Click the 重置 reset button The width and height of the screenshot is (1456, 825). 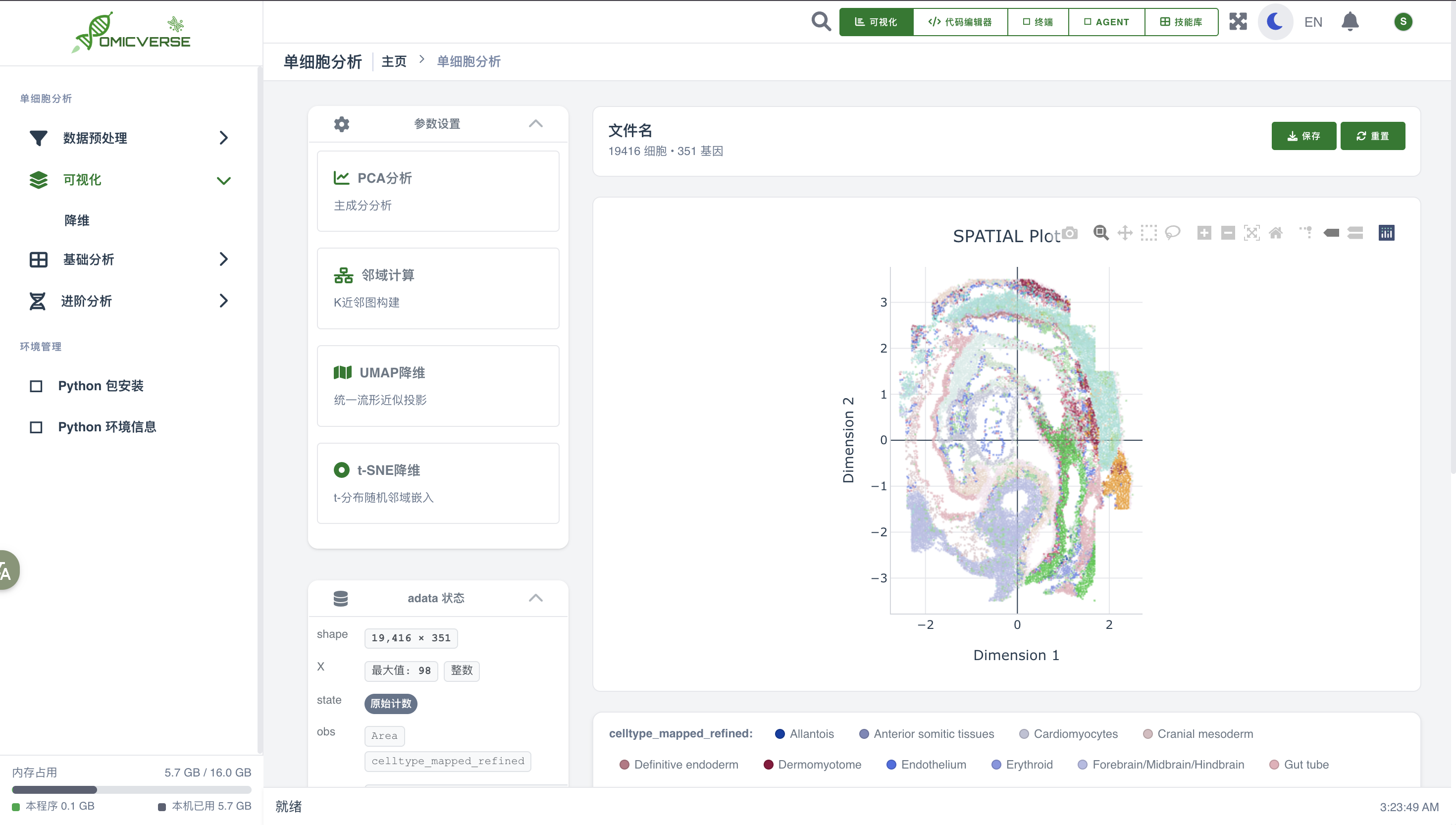[x=1372, y=136]
